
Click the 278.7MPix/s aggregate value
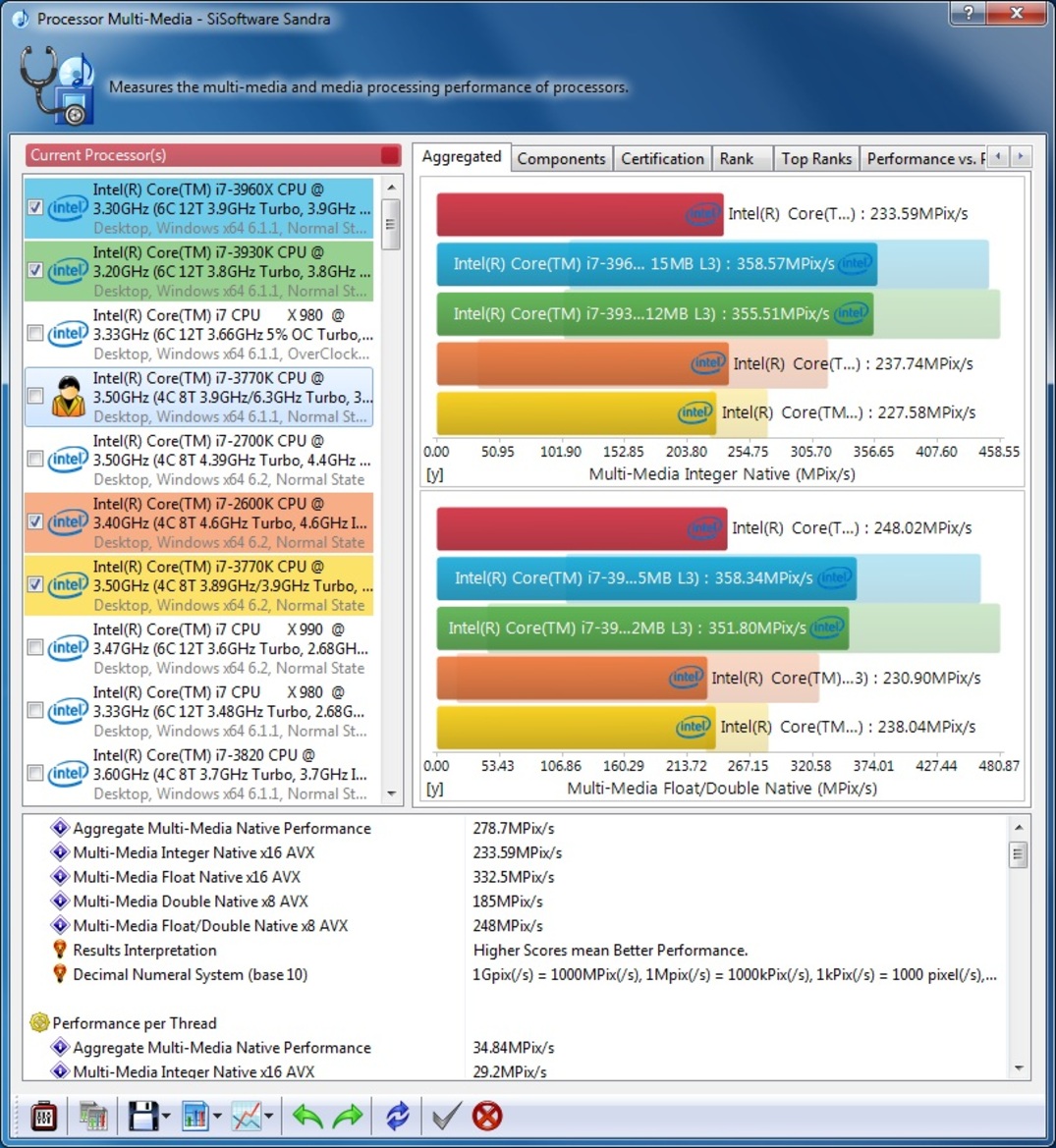(x=514, y=828)
